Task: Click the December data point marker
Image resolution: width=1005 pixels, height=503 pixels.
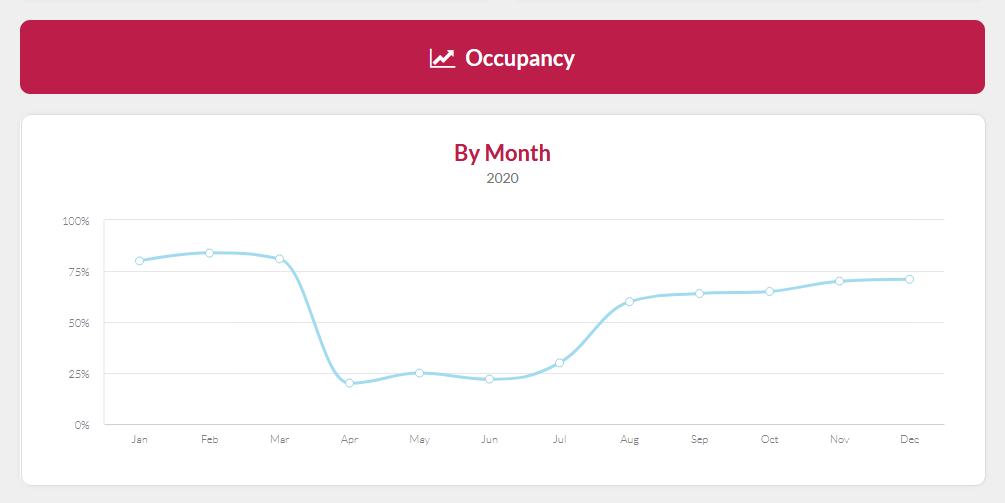Action: [909, 279]
